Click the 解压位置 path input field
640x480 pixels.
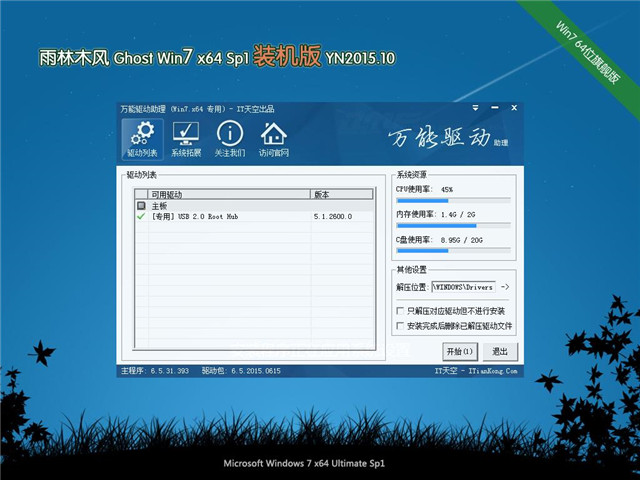pyautogui.click(x=464, y=287)
